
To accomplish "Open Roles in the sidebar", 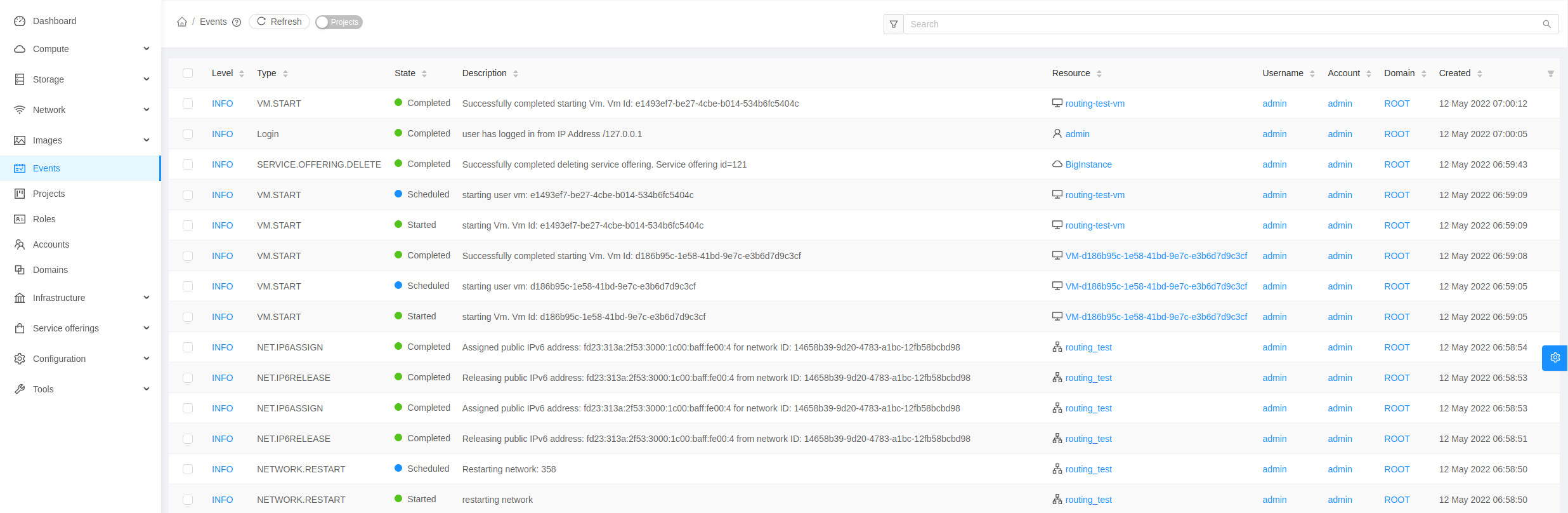I will (x=81, y=219).
